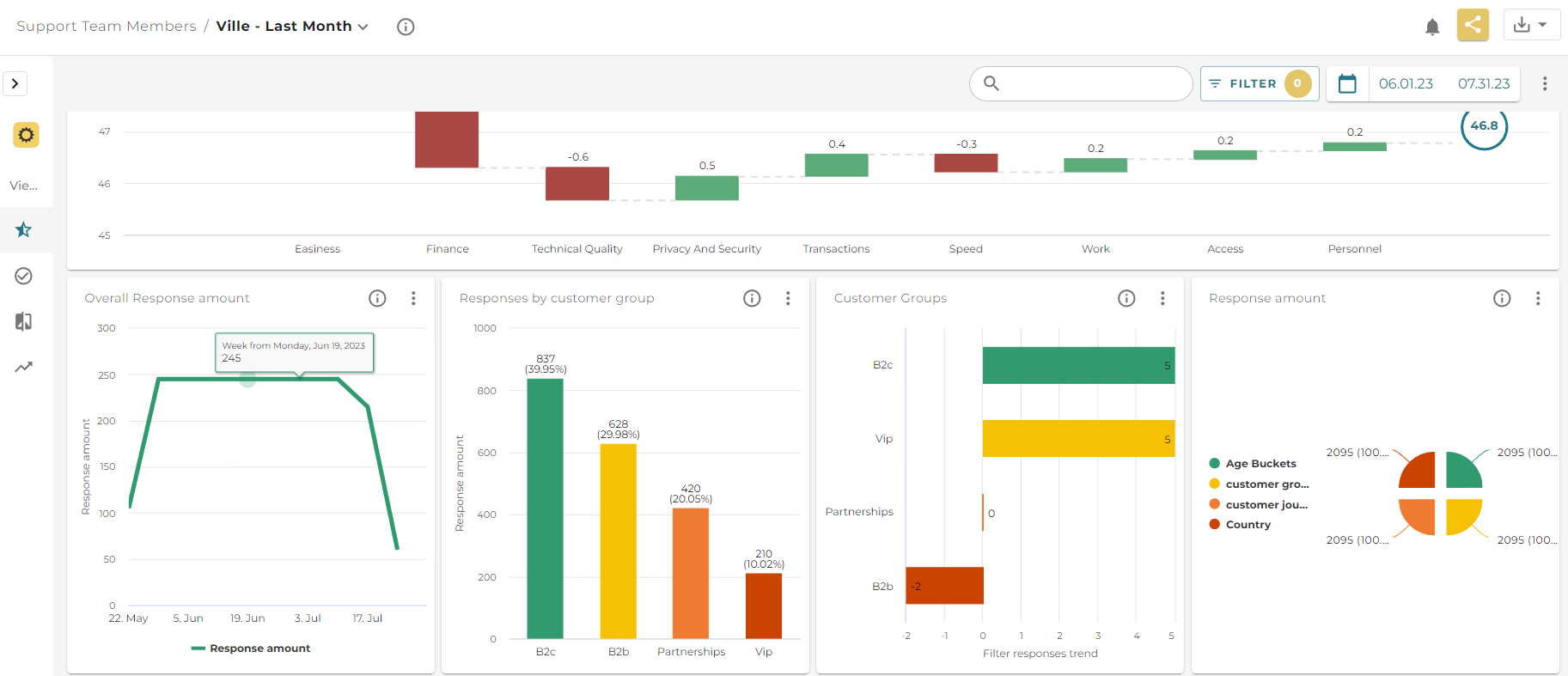Open the trend line sidebar icon
1568x676 pixels.
point(24,367)
